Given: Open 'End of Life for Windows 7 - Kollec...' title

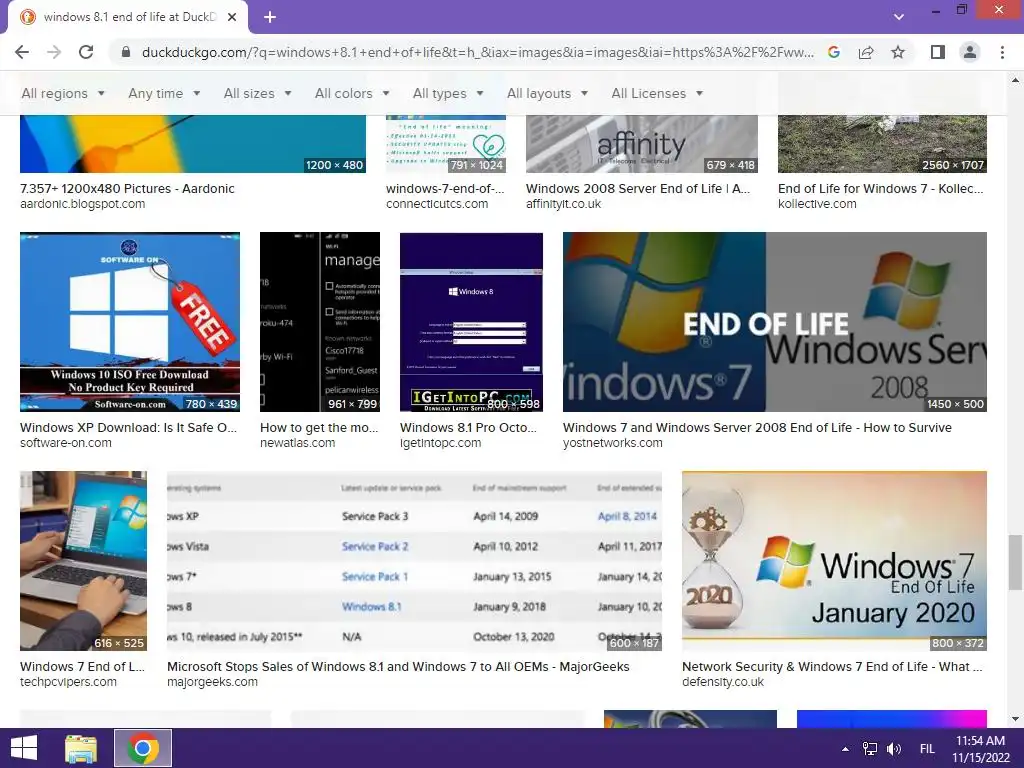Looking at the screenshot, I should (x=880, y=189).
